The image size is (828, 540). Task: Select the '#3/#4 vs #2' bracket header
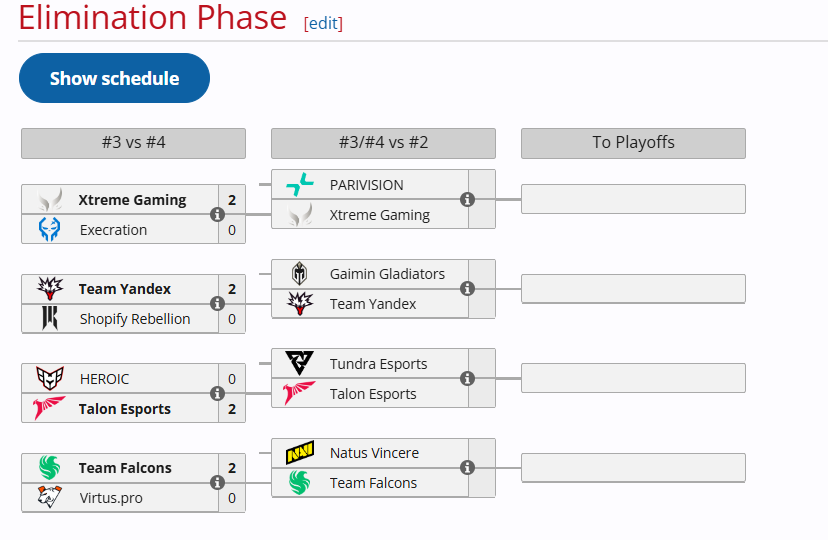coord(383,143)
